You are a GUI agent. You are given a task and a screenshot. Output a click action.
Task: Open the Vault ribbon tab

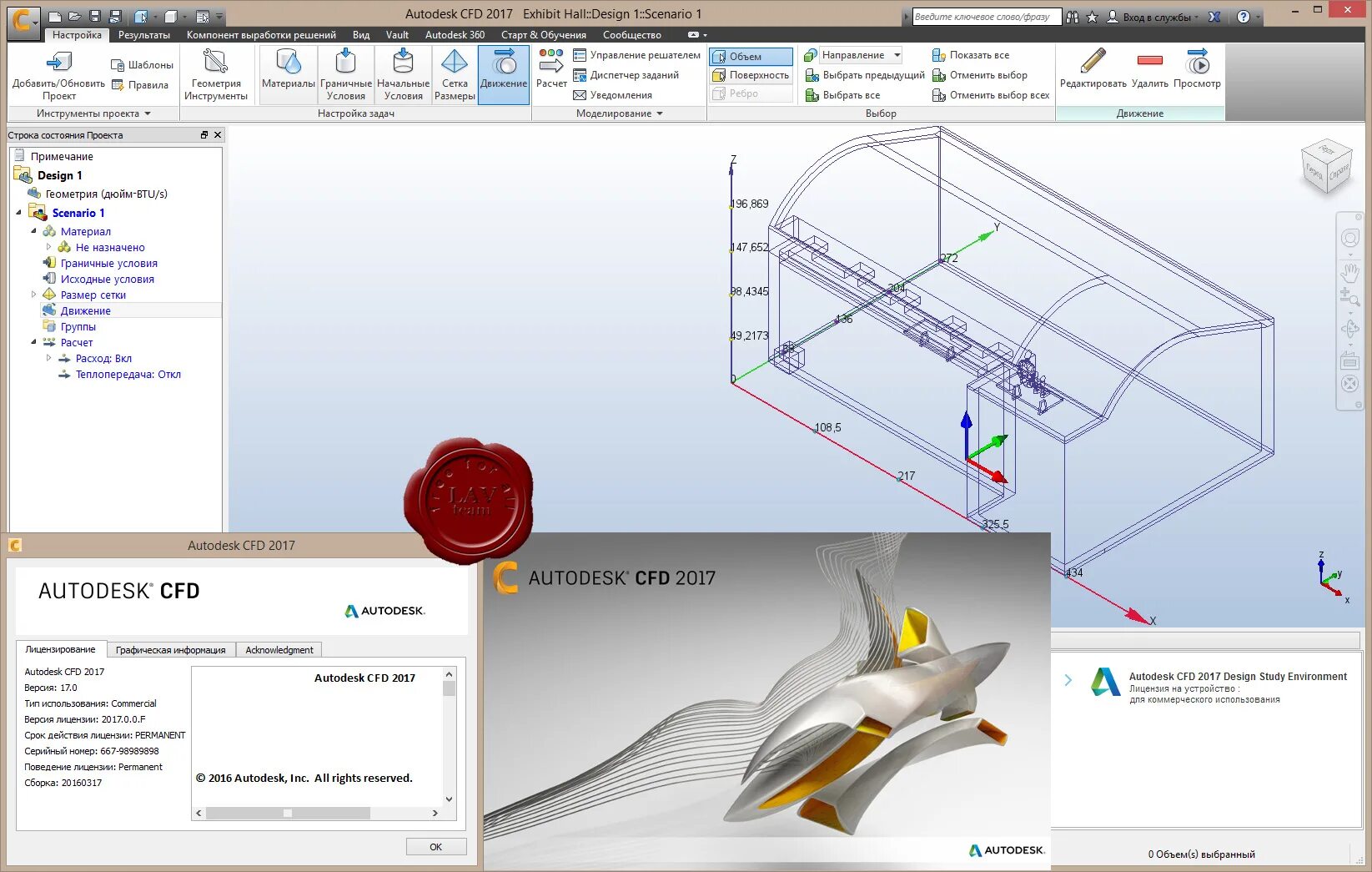pos(397,35)
